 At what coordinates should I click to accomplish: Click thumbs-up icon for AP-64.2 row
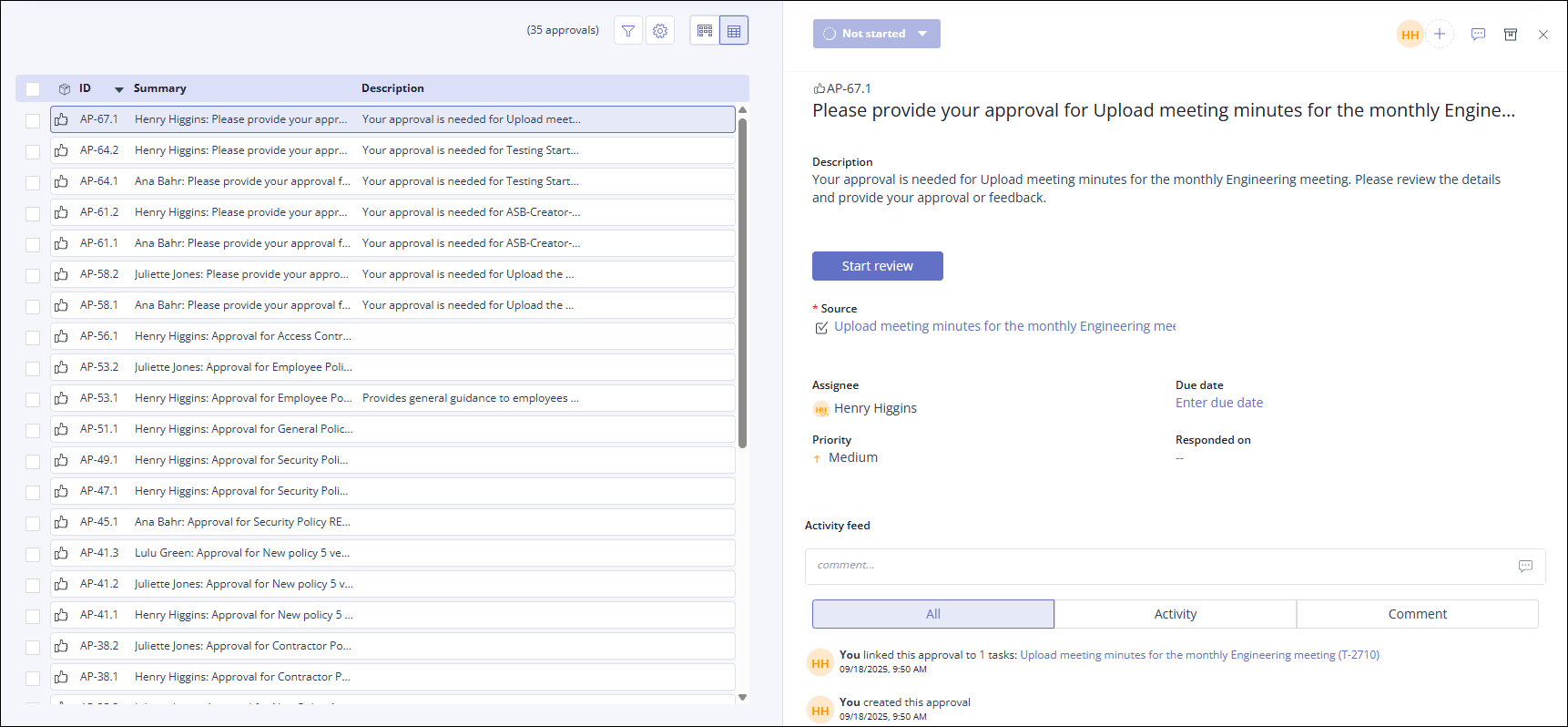tap(61, 150)
